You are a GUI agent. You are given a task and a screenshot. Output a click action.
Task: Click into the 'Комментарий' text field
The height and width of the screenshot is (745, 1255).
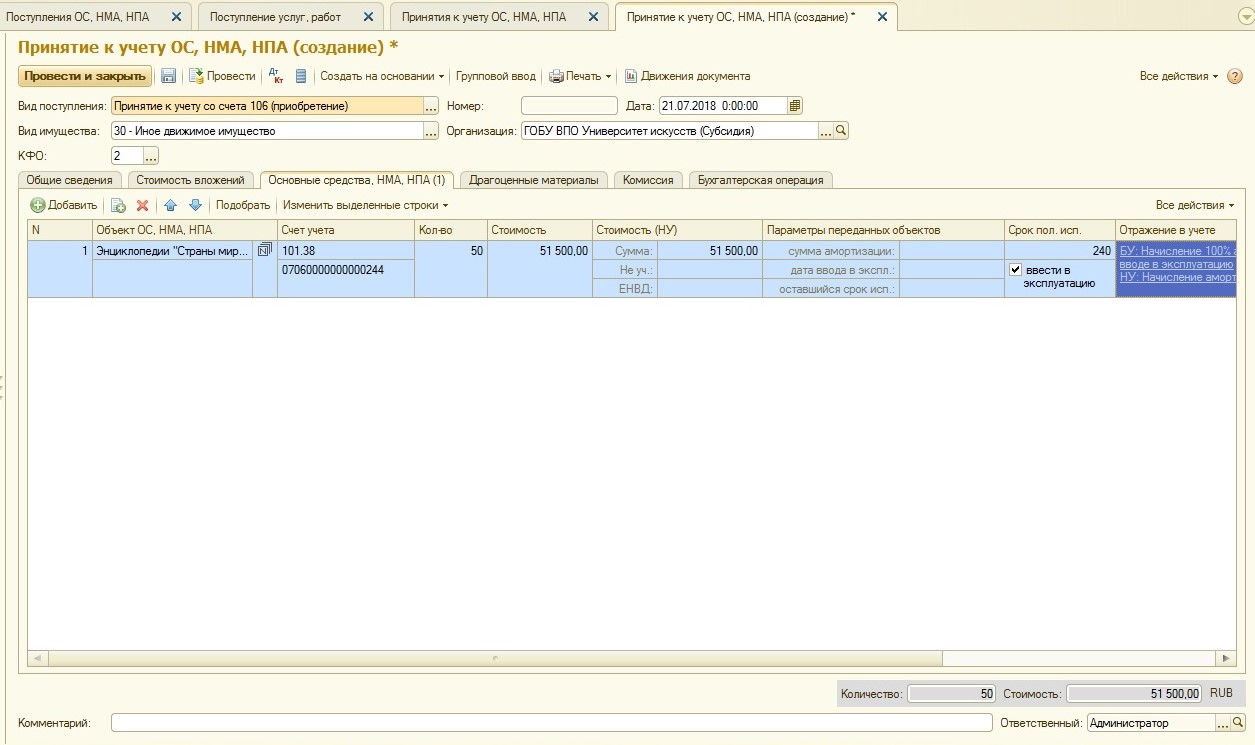pos(550,723)
